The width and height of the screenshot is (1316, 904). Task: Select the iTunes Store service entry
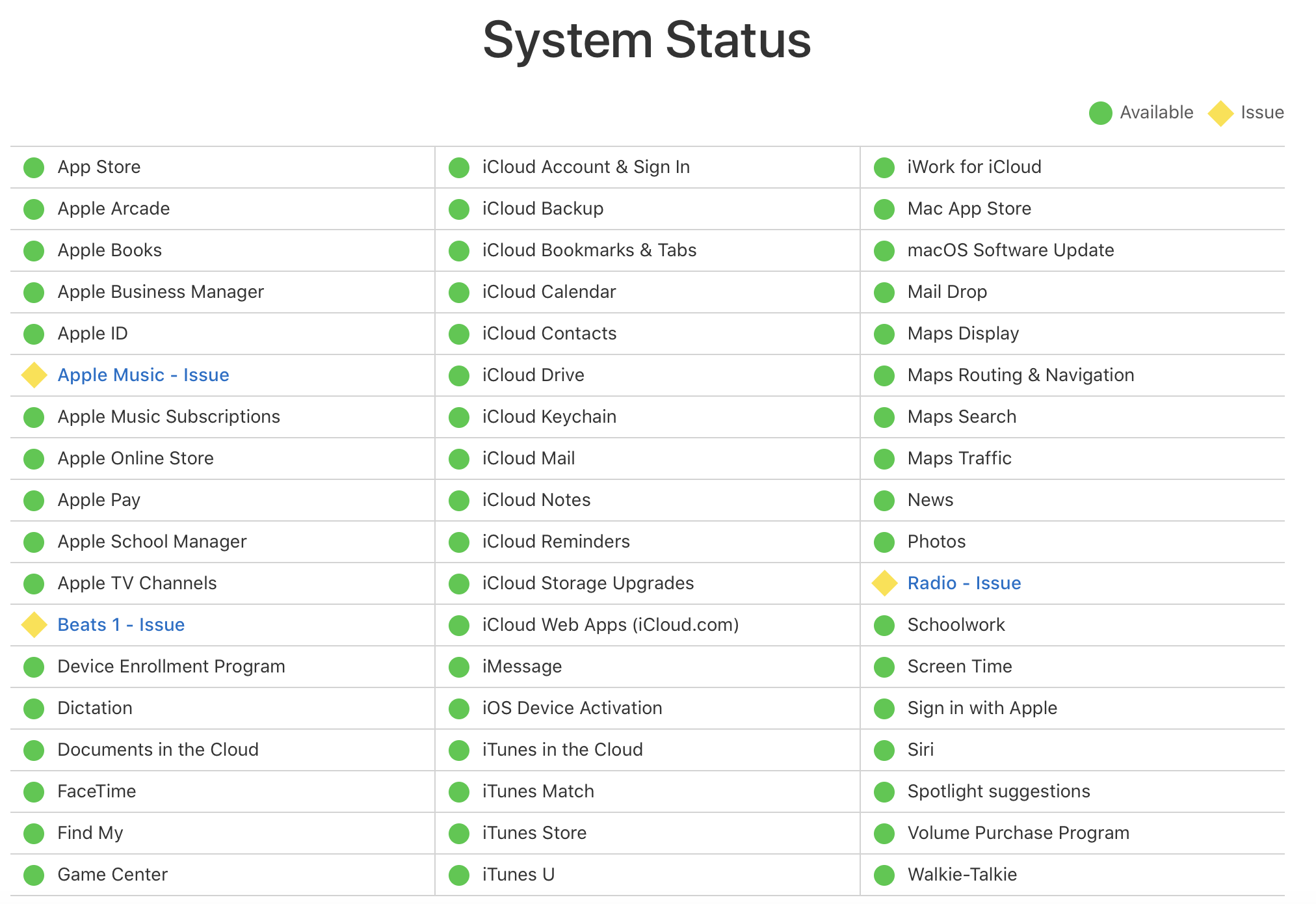(534, 833)
